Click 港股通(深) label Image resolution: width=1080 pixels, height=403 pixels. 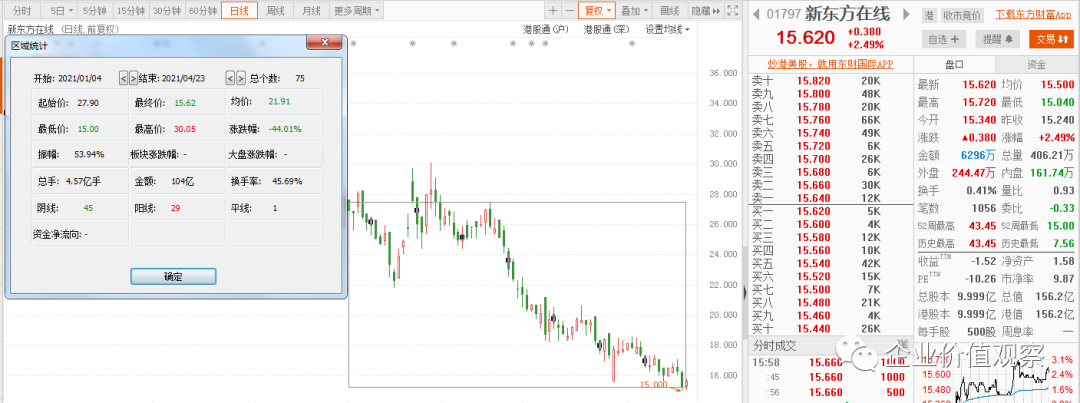pyautogui.click(x=607, y=30)
